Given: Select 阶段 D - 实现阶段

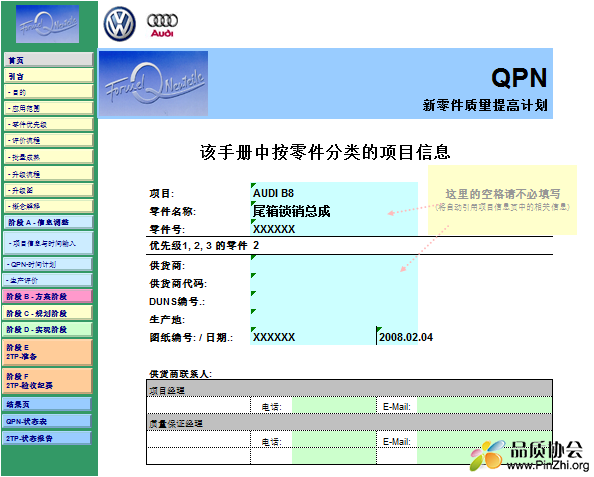Looking at the screenshot, I should 47,329.
